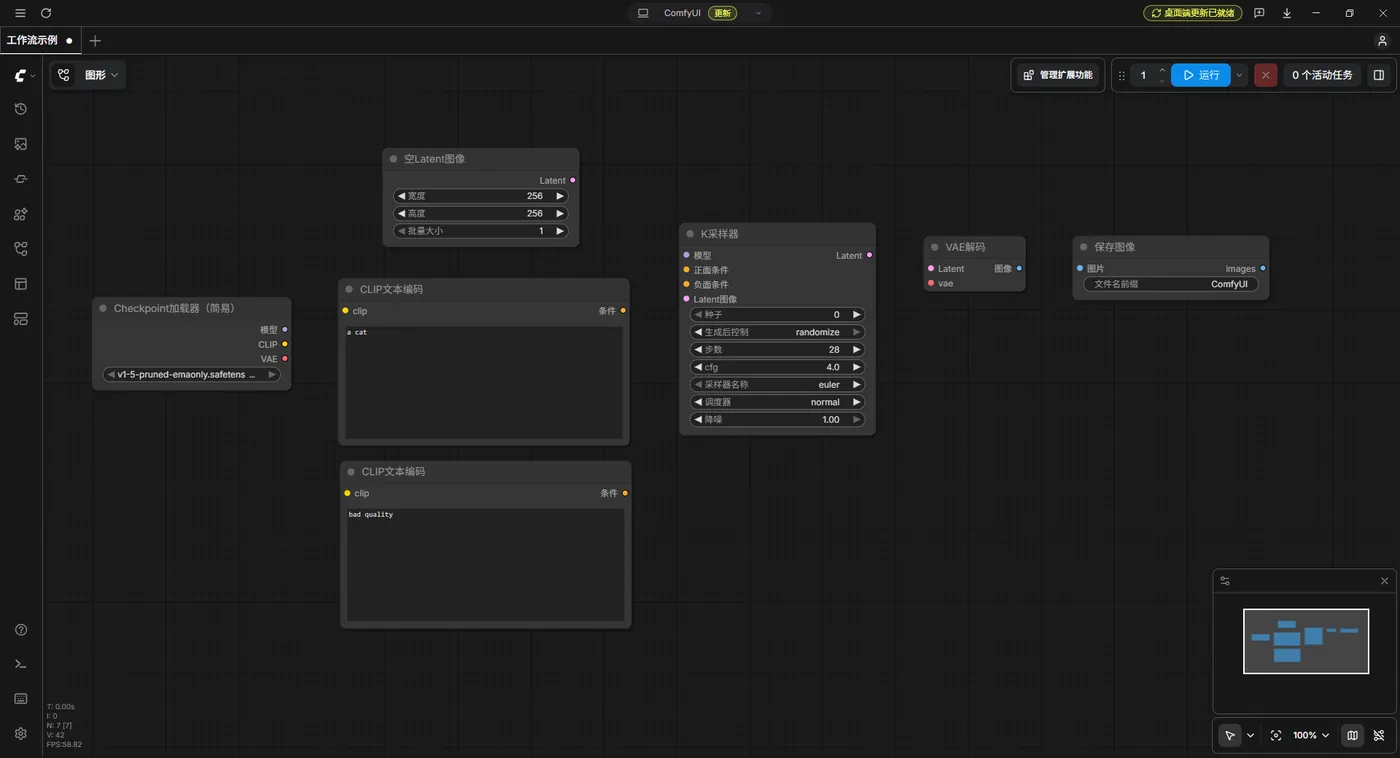1400x758 pixels.
Task: Click the 更新 badge in title bar
Action: click(x=721, y=13)
